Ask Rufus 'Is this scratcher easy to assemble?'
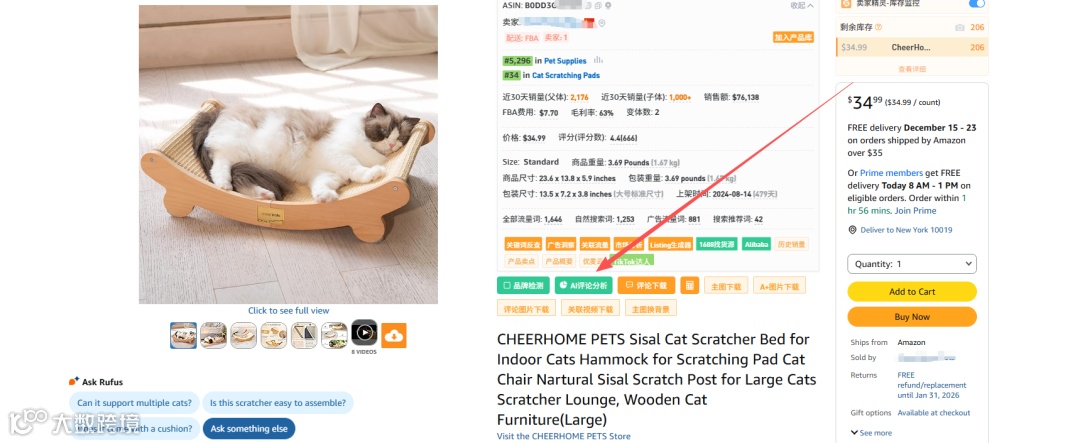The width and height of the screenshot is (1080, 443). pos(278,403)
